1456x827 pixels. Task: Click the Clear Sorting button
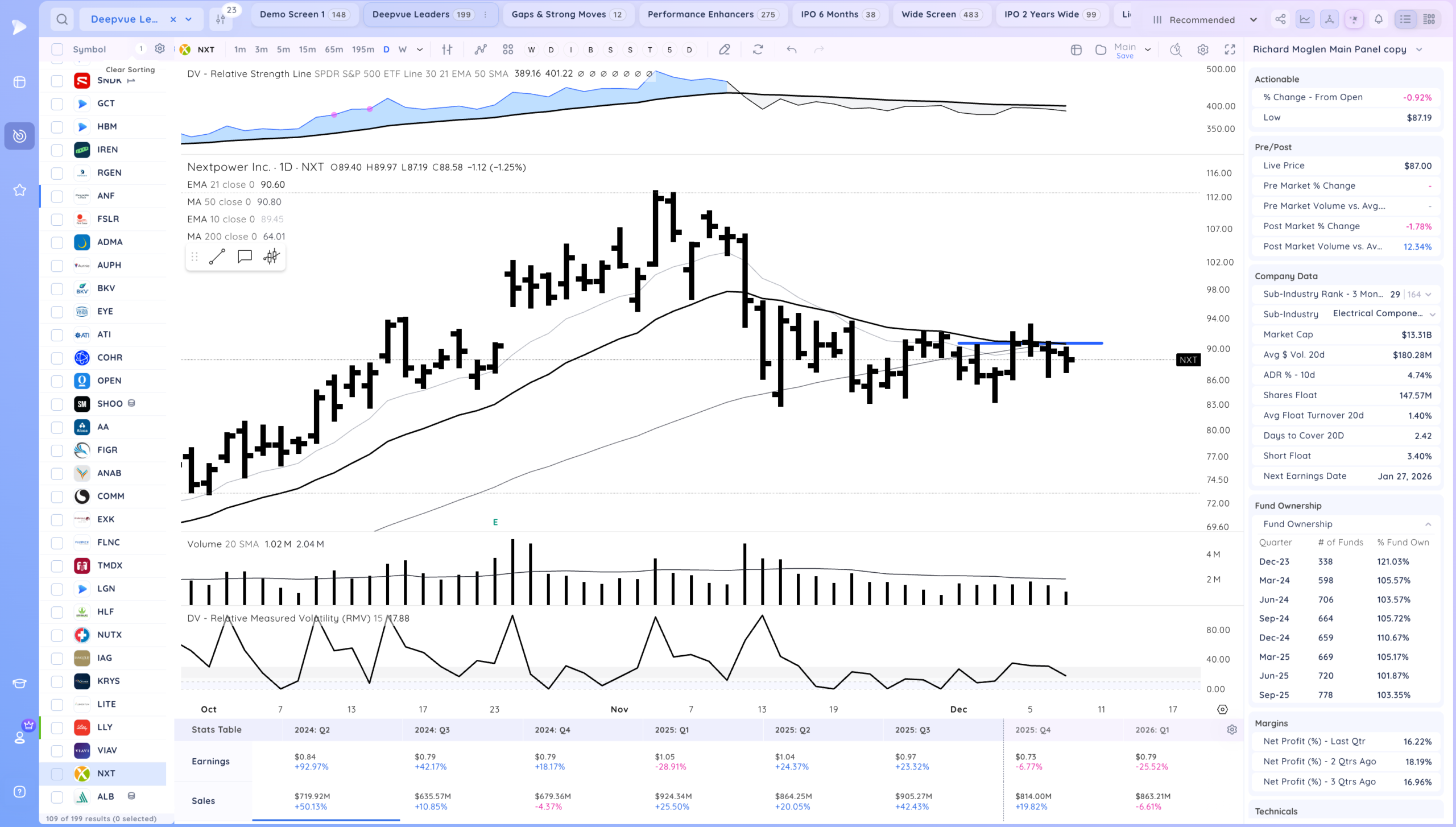pos(130,69)
